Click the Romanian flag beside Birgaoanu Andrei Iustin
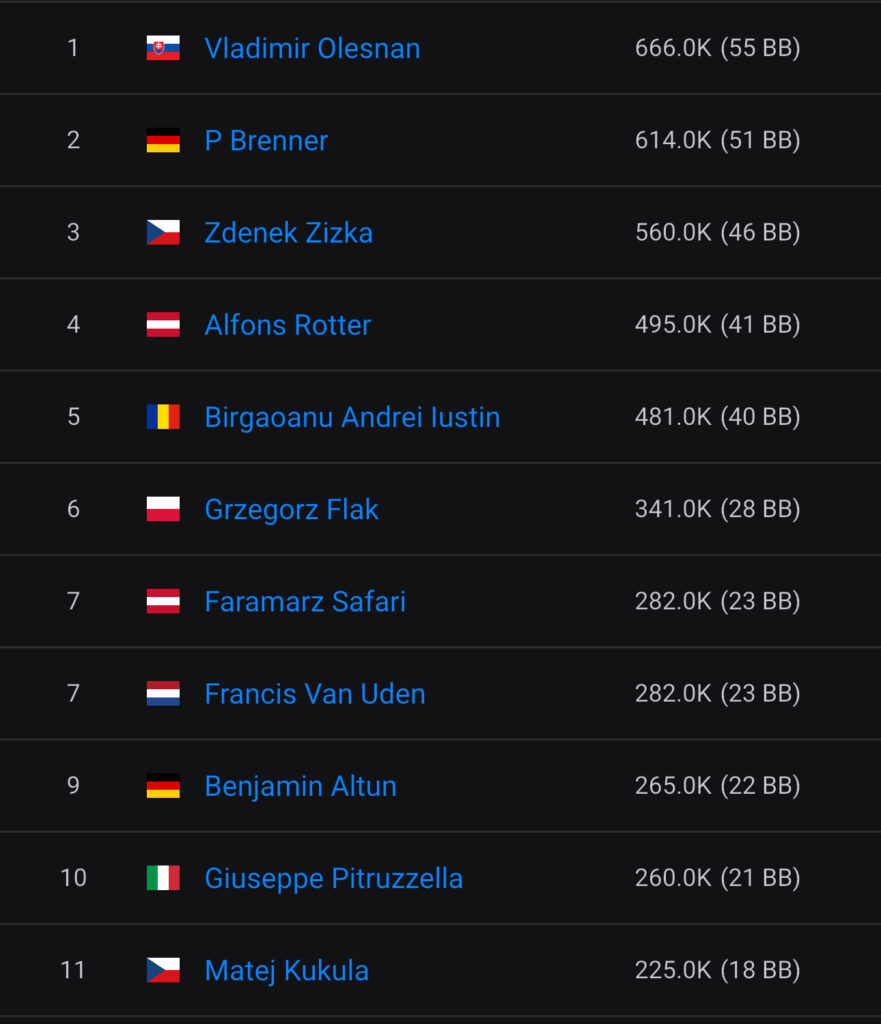The image size is (881, 1024). click(x=163, y=417)
